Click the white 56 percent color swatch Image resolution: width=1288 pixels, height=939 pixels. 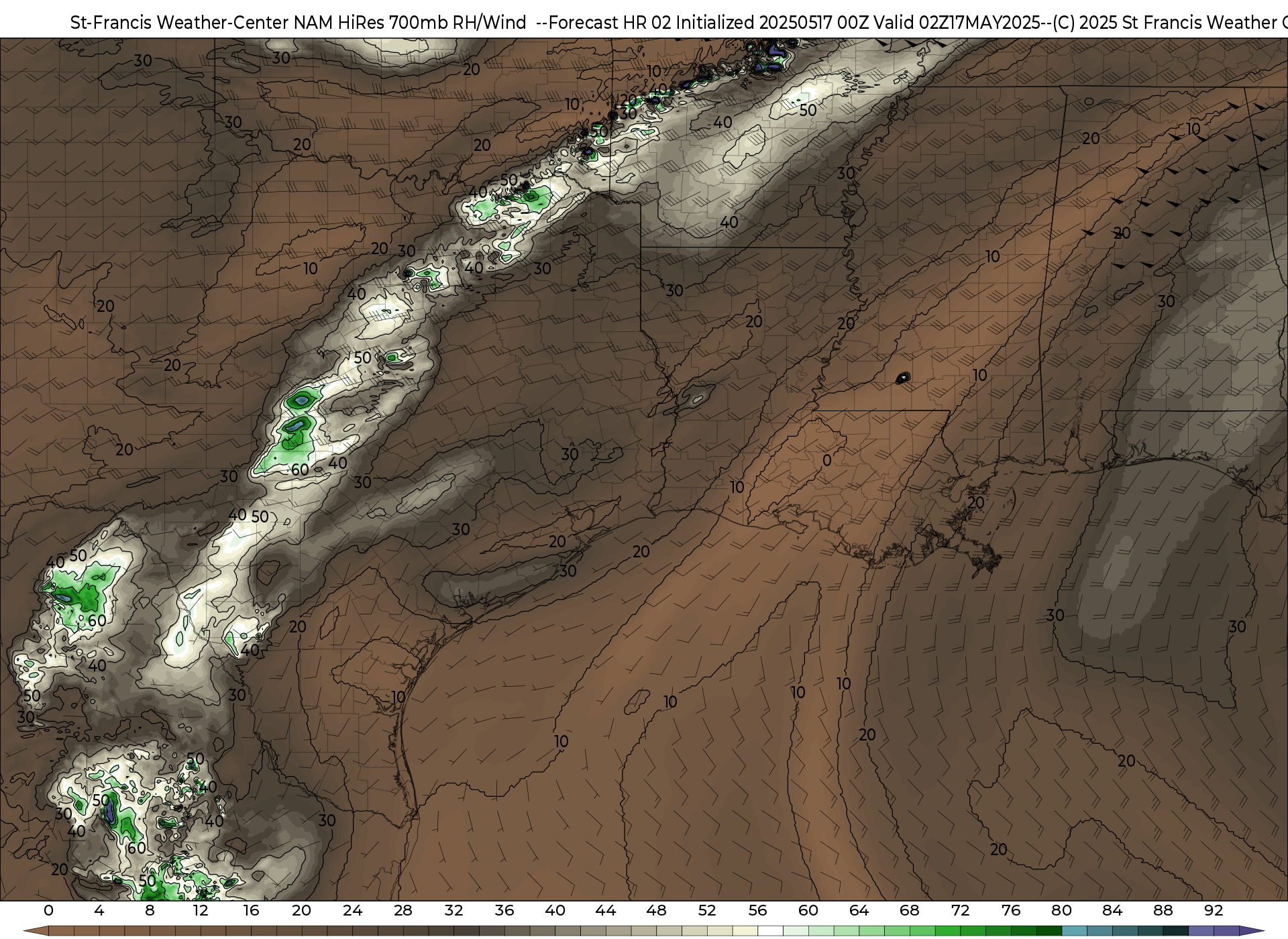tap(770, 931)
